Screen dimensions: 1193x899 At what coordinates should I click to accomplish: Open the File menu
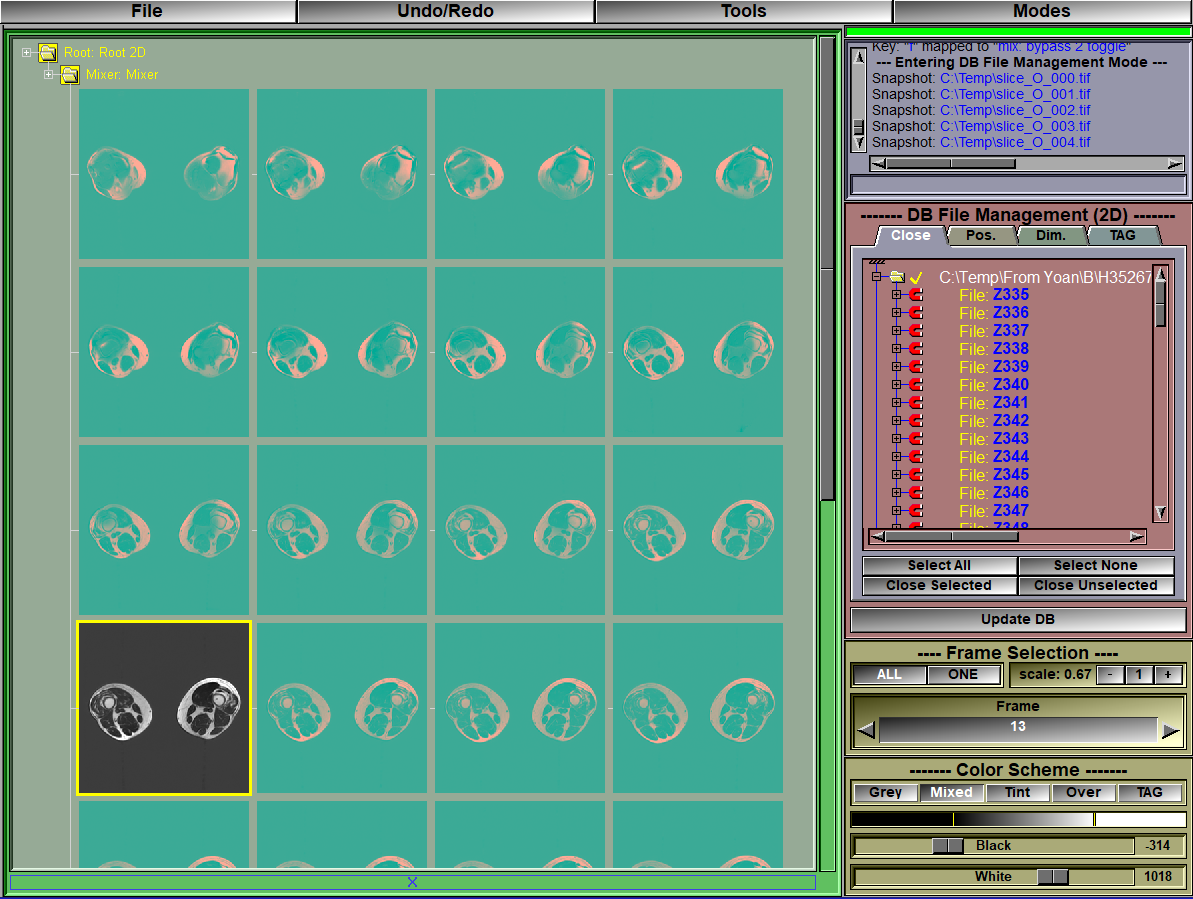[148, 11]
